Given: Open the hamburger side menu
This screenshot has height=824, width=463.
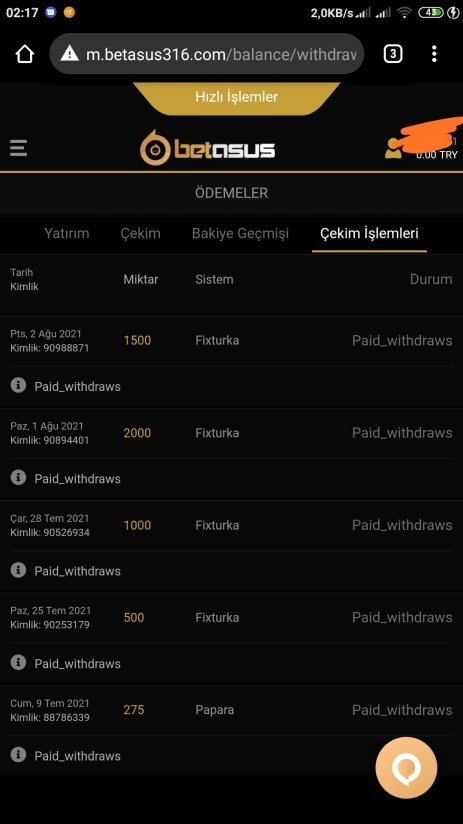Looking at the screenshot, I should pos(18,148).
